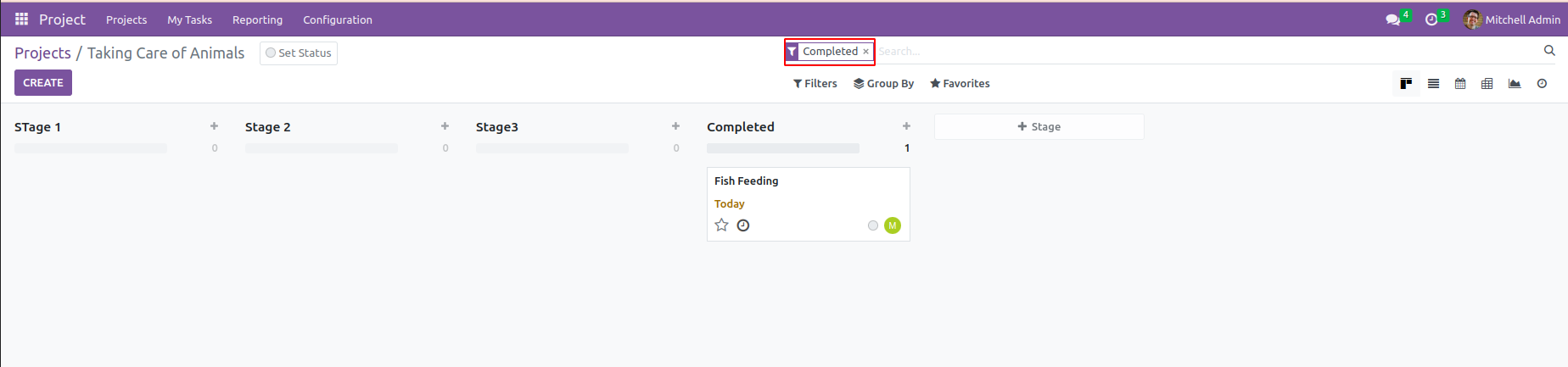Viewport: 1568px width, 367px height.
Task: Open the Reporting menu
Action: tap(257, 19)
